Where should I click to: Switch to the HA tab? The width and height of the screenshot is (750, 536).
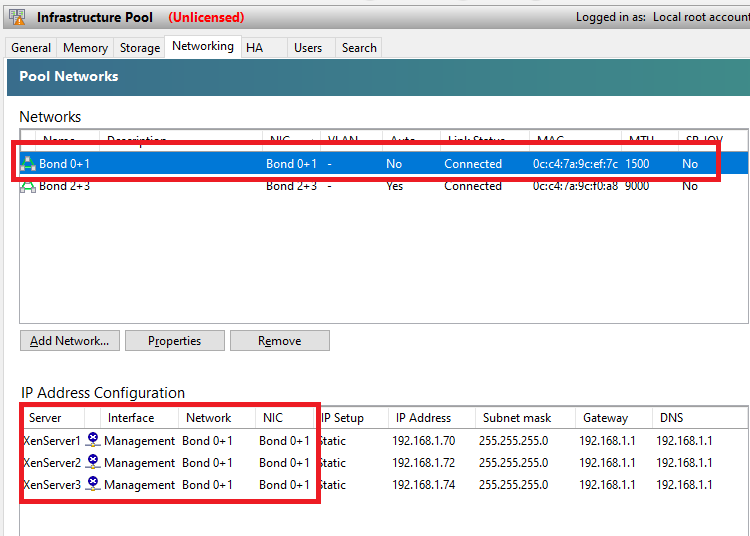pyautogui.click(x=254, y=48)
